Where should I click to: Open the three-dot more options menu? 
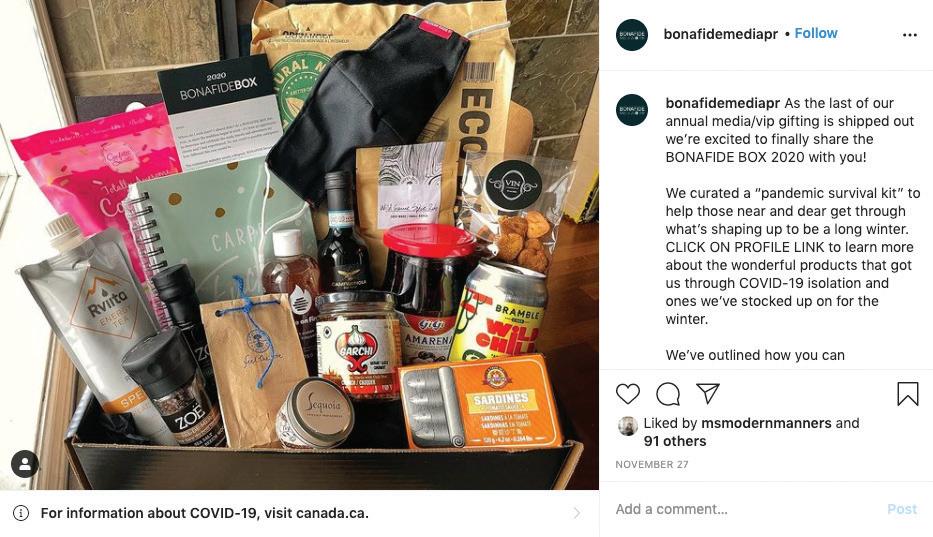pyautogui.click(x=909, y=35)
